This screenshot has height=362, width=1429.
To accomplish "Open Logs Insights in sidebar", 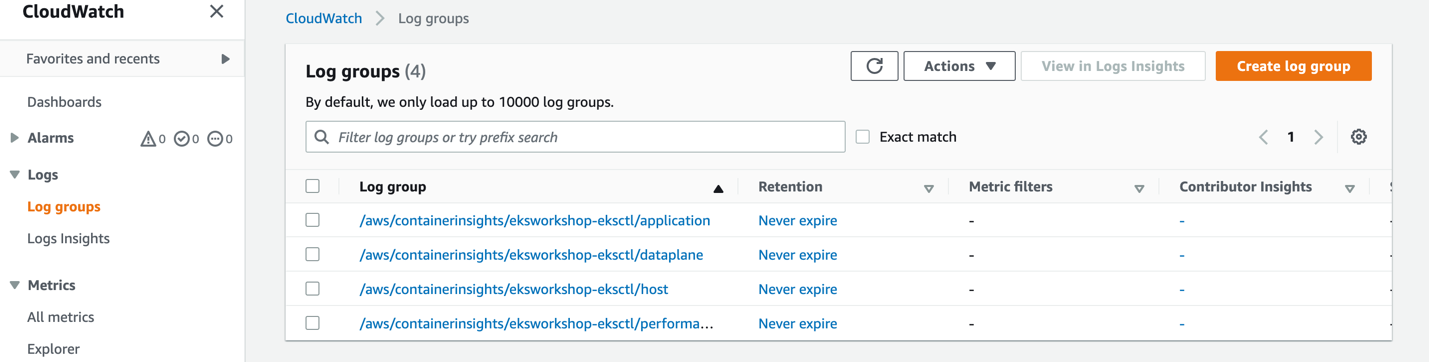I will point(68,238).
